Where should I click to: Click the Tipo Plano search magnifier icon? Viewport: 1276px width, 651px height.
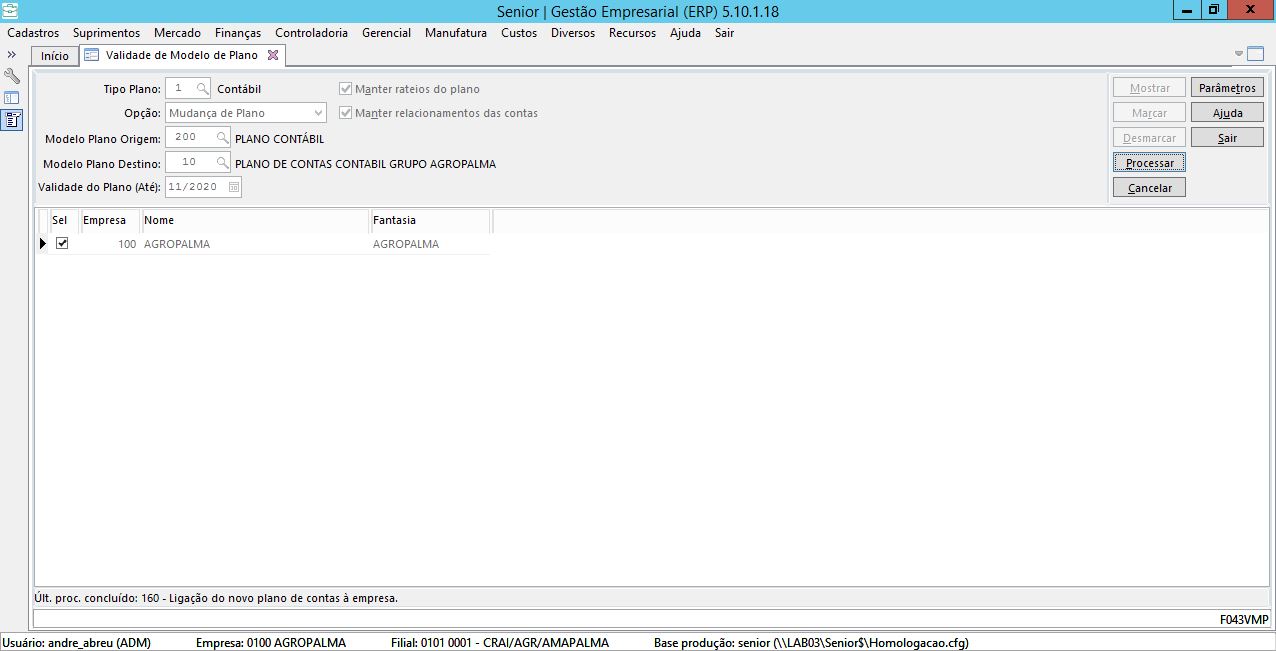click(x=202, y=89)
